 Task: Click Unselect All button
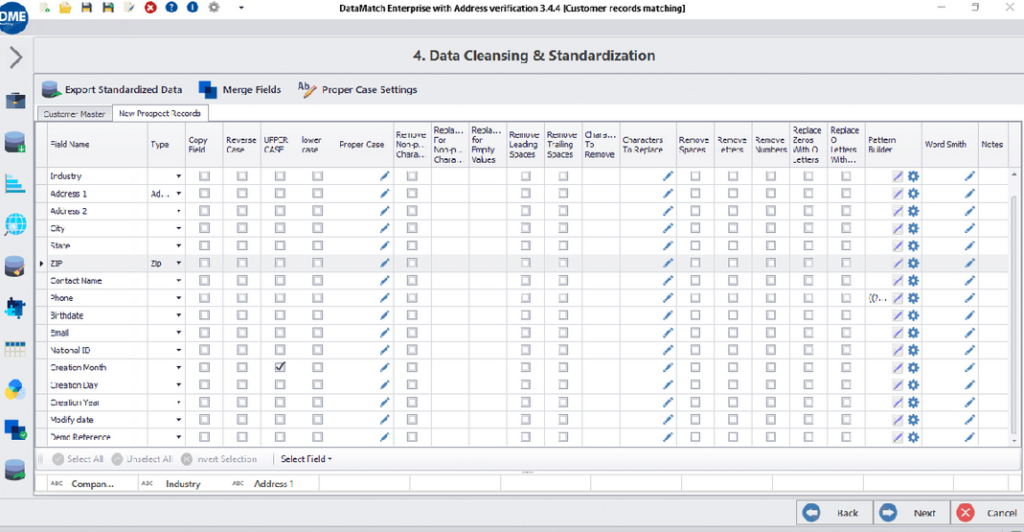coord(142,459)
